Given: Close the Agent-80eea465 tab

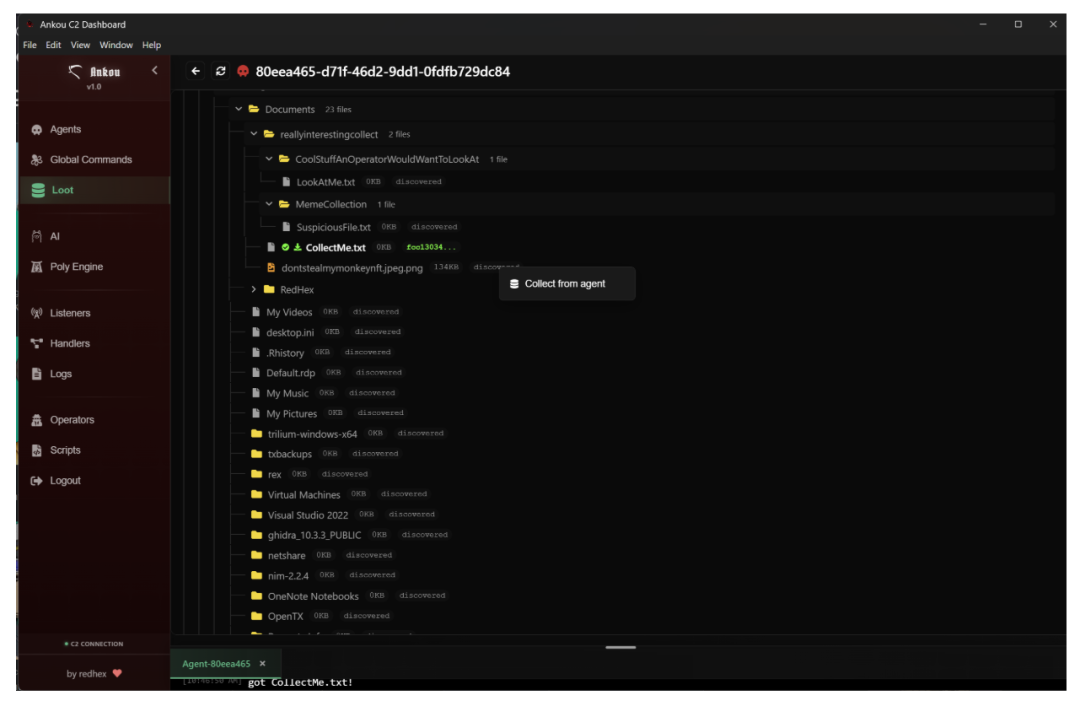Looking at the screenshot, I should (262, 664).
